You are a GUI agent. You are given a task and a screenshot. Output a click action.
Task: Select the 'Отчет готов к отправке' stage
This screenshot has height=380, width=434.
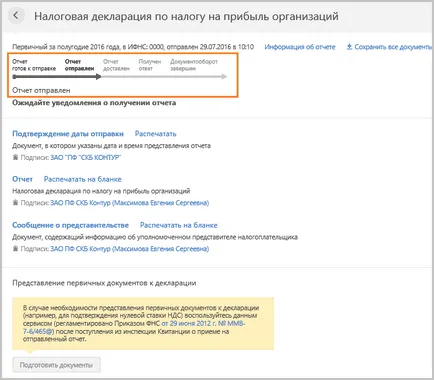pos(34,65)
